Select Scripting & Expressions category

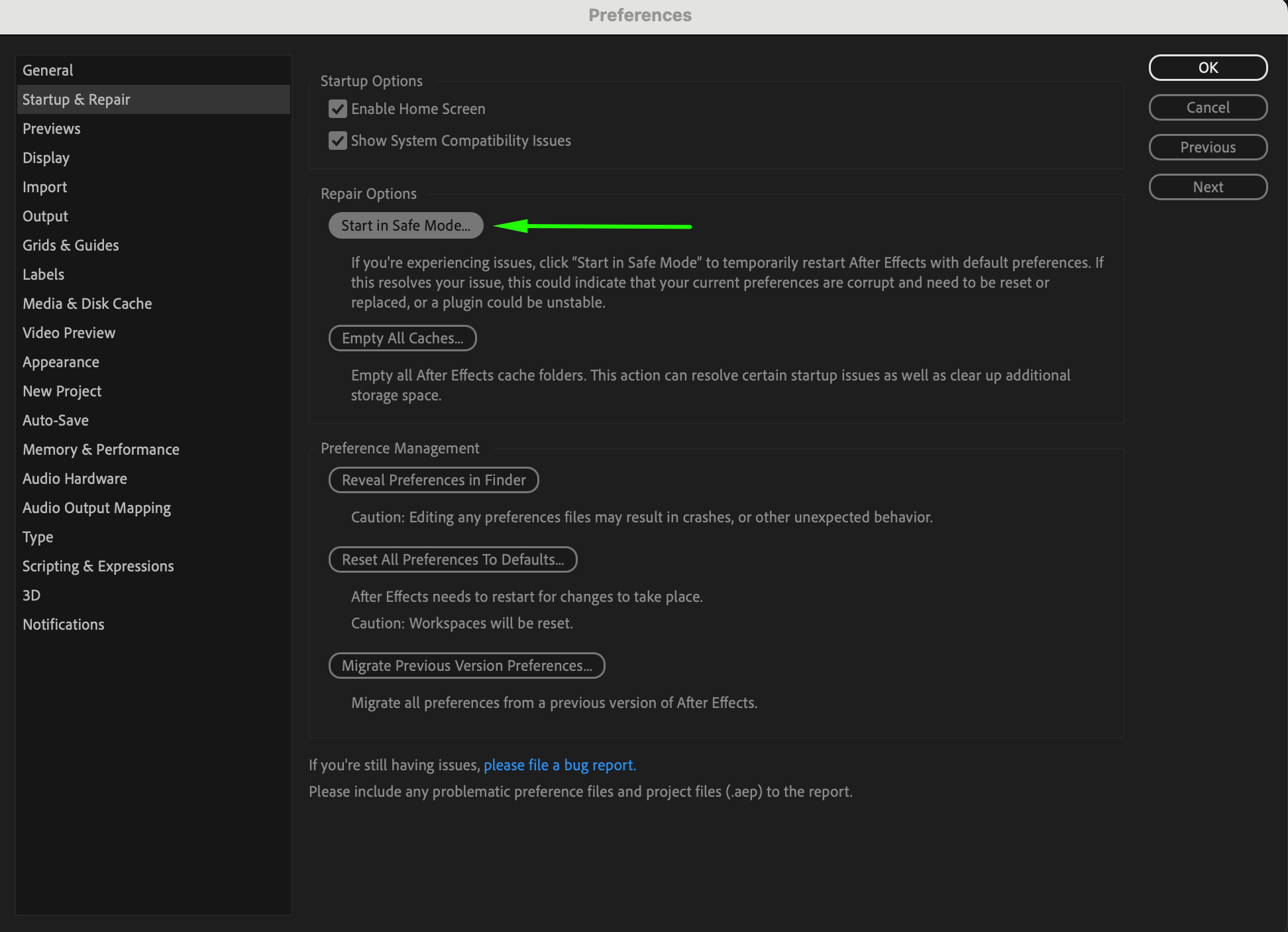tap(98, 566)
